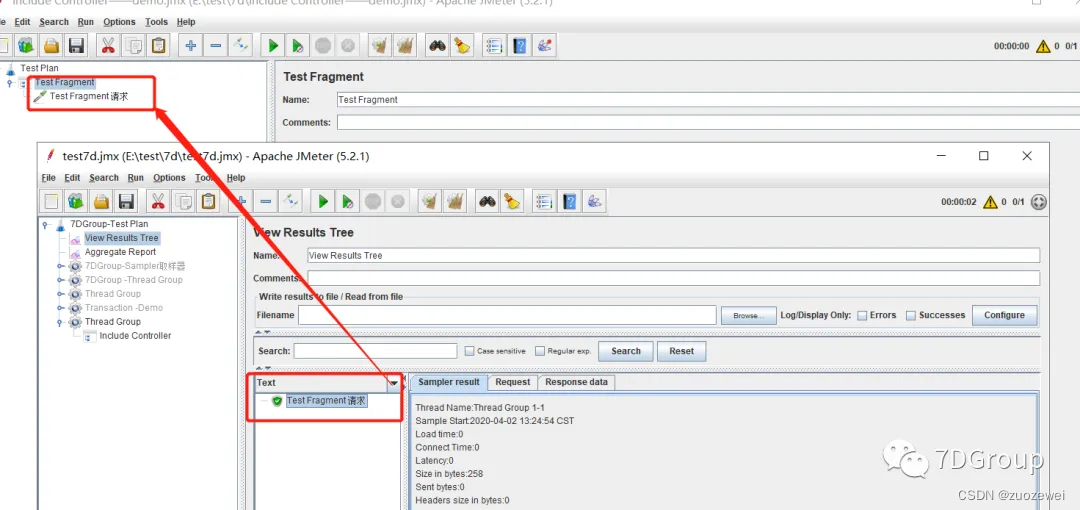Viewport: 1080px width, 510px height.
Task: Open Run menu in test7d window
Action: [136, 178]
